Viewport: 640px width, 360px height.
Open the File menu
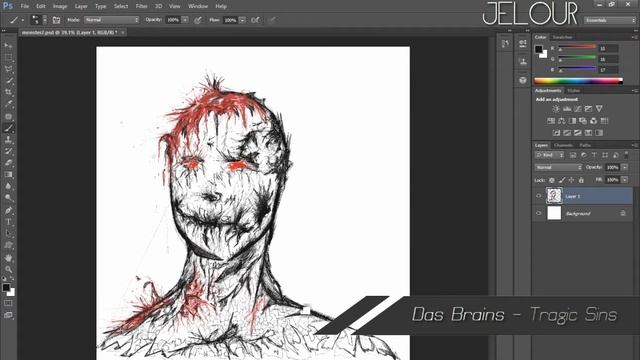click(25, 7)
